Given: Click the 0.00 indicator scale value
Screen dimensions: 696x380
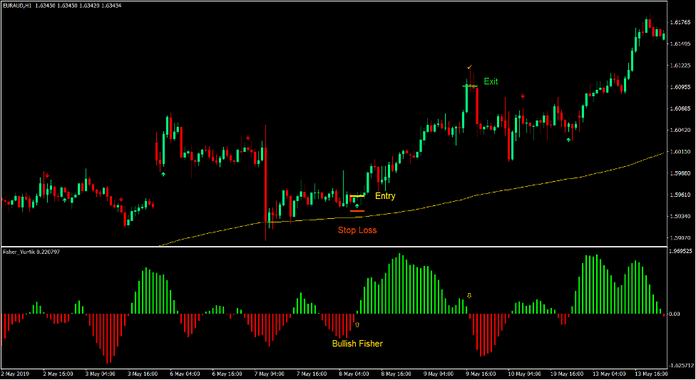Looking at the screenshot, I should (674, 314).
